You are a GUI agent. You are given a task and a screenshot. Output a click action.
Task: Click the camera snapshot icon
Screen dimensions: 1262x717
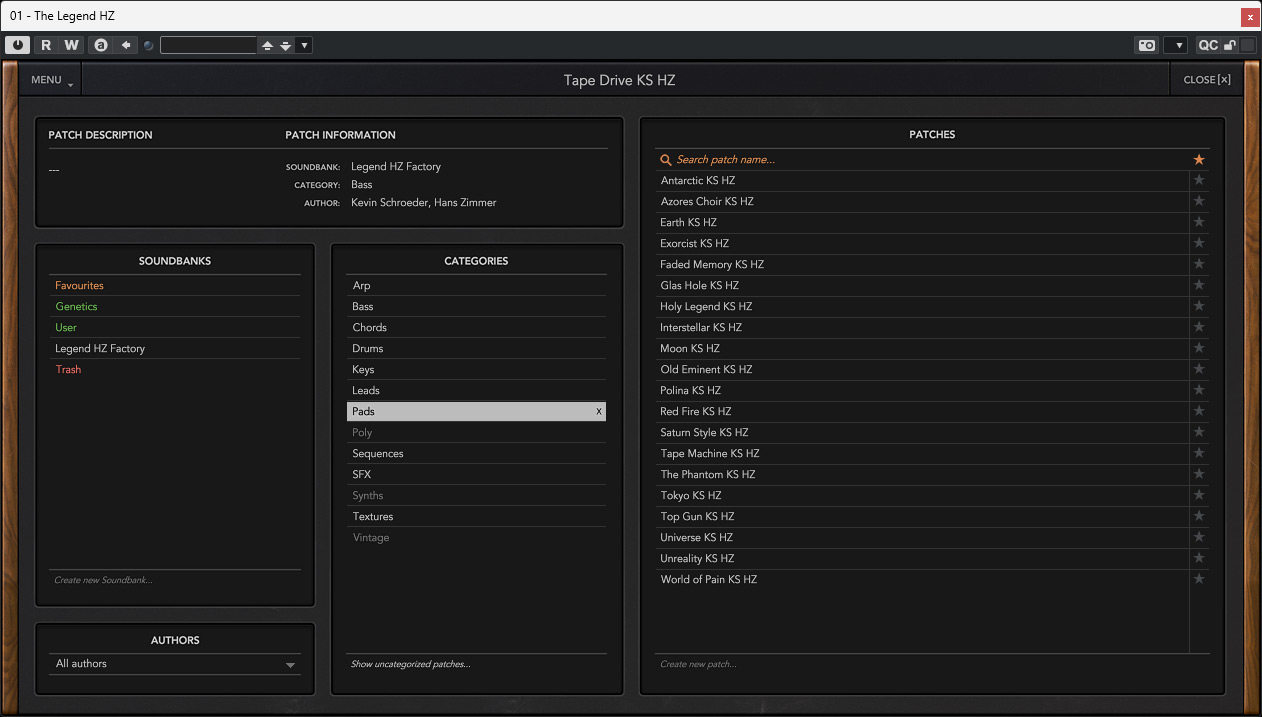1146,45
